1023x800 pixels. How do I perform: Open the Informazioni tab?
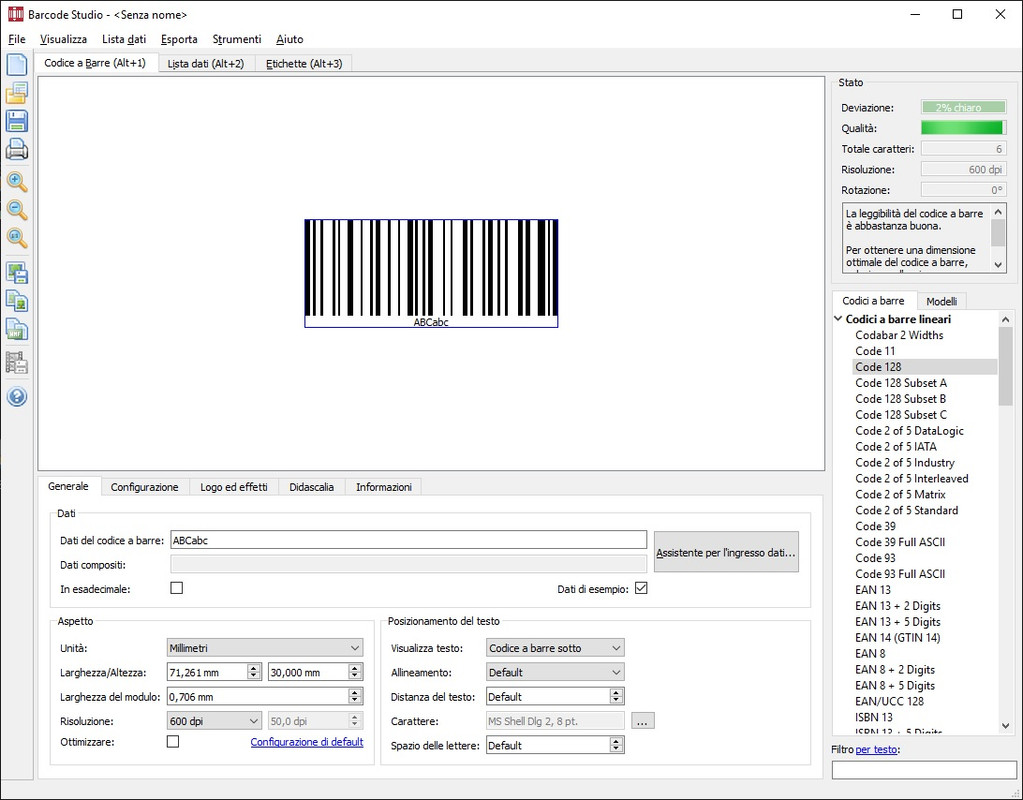(384, 487)
